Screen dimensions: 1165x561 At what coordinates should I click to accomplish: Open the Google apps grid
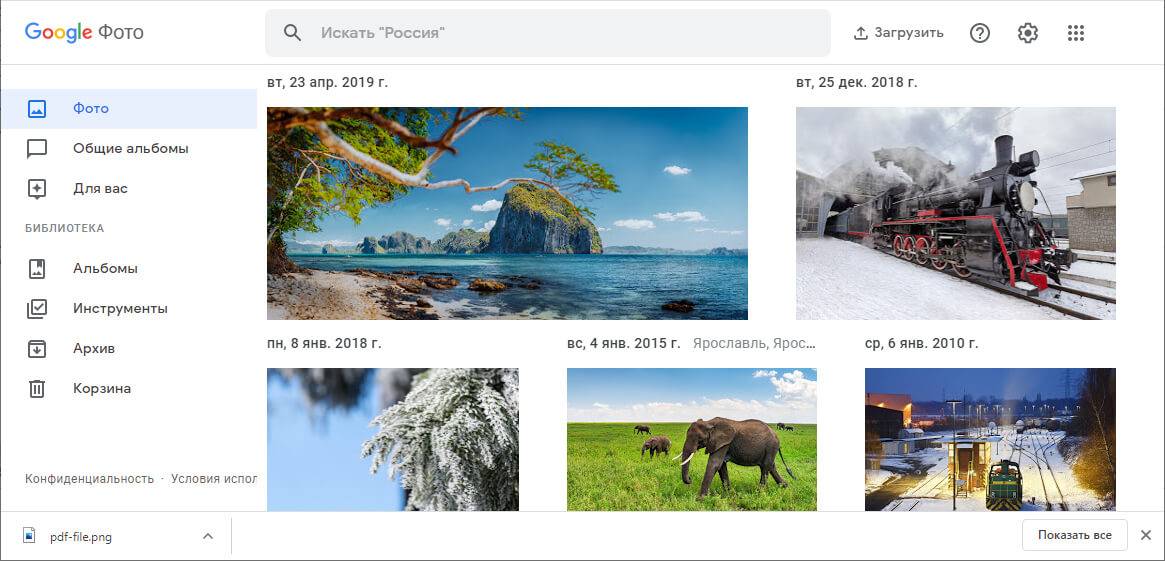click(1076, 33)
